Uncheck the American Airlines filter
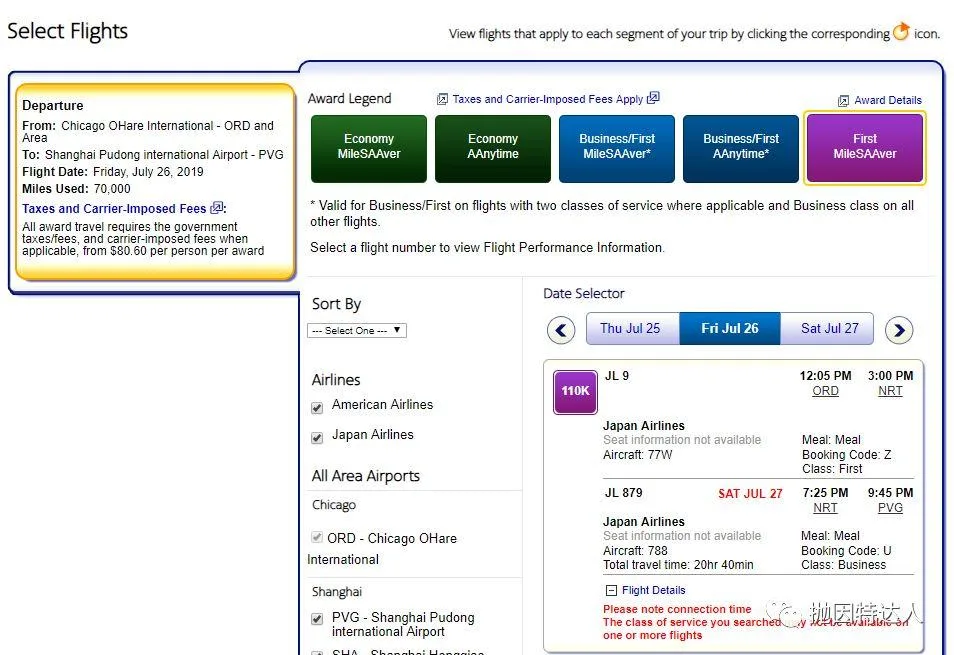Viewport: 954px width, 655px height. (x=317, y=407)
